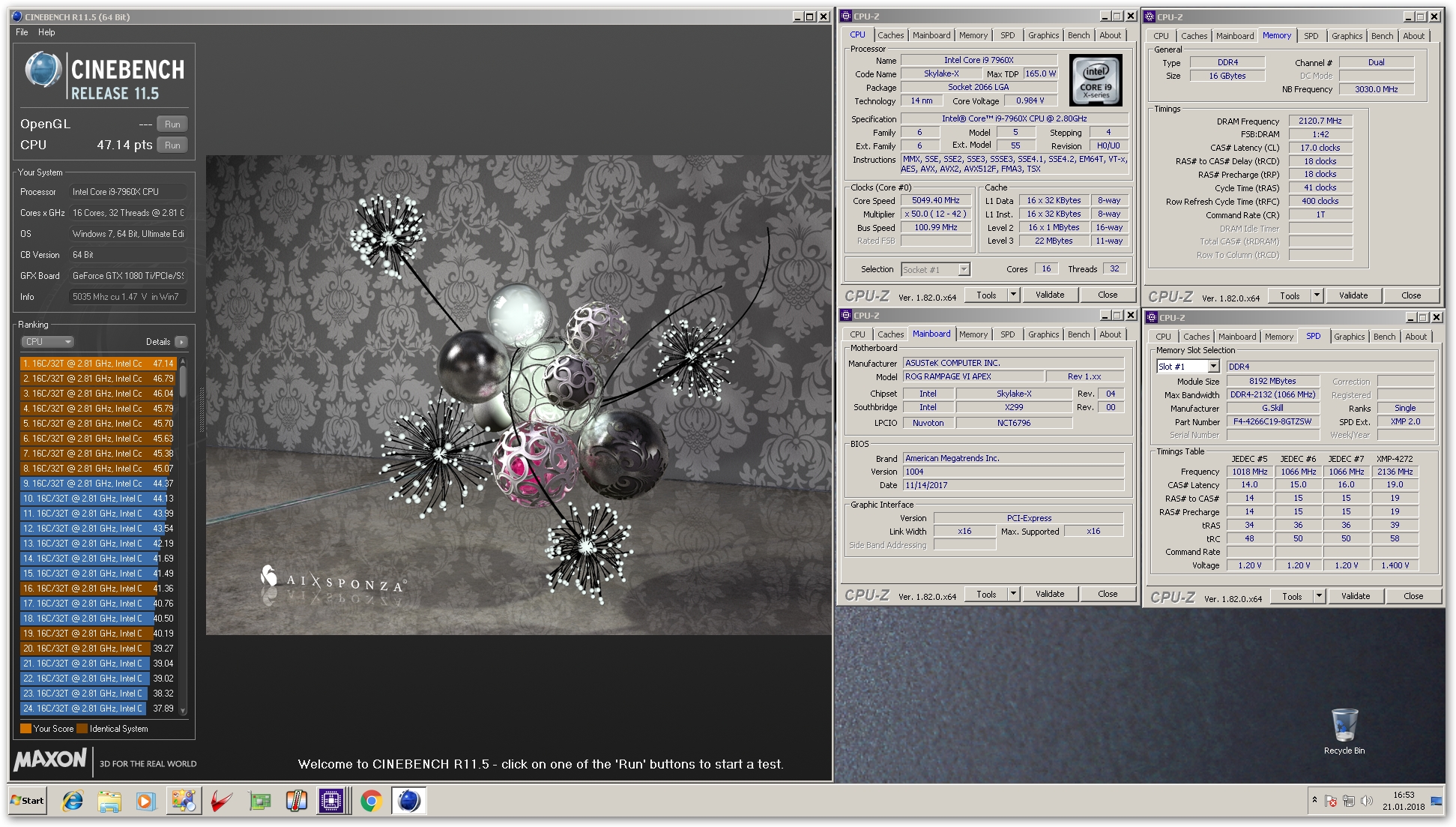Open Internet Explorer from the taskbar
Screen dimensions: 1456x827
click(x=73, y=801)
